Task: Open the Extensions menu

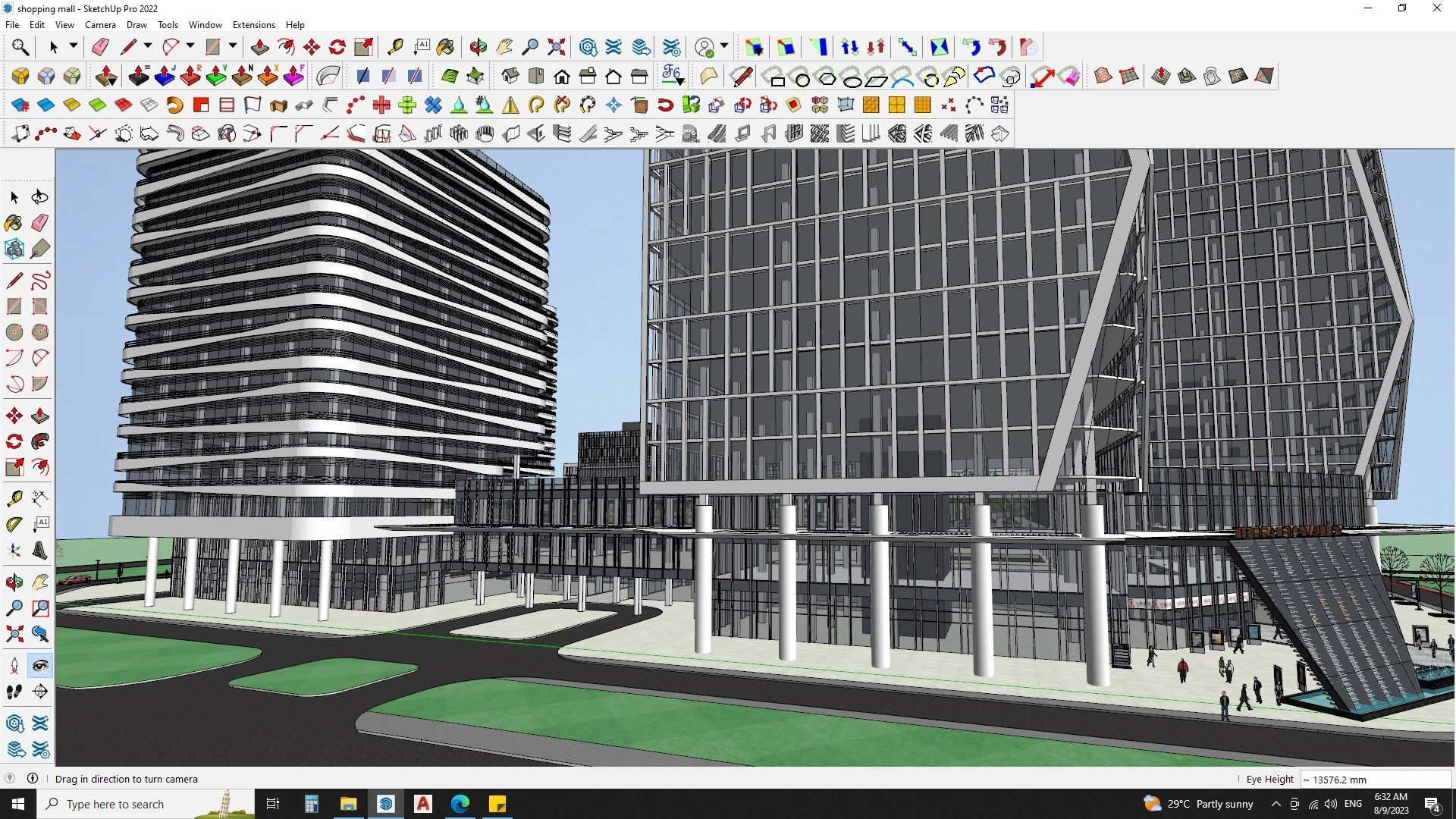Action: pyautogui.click(x=253, y=25)
